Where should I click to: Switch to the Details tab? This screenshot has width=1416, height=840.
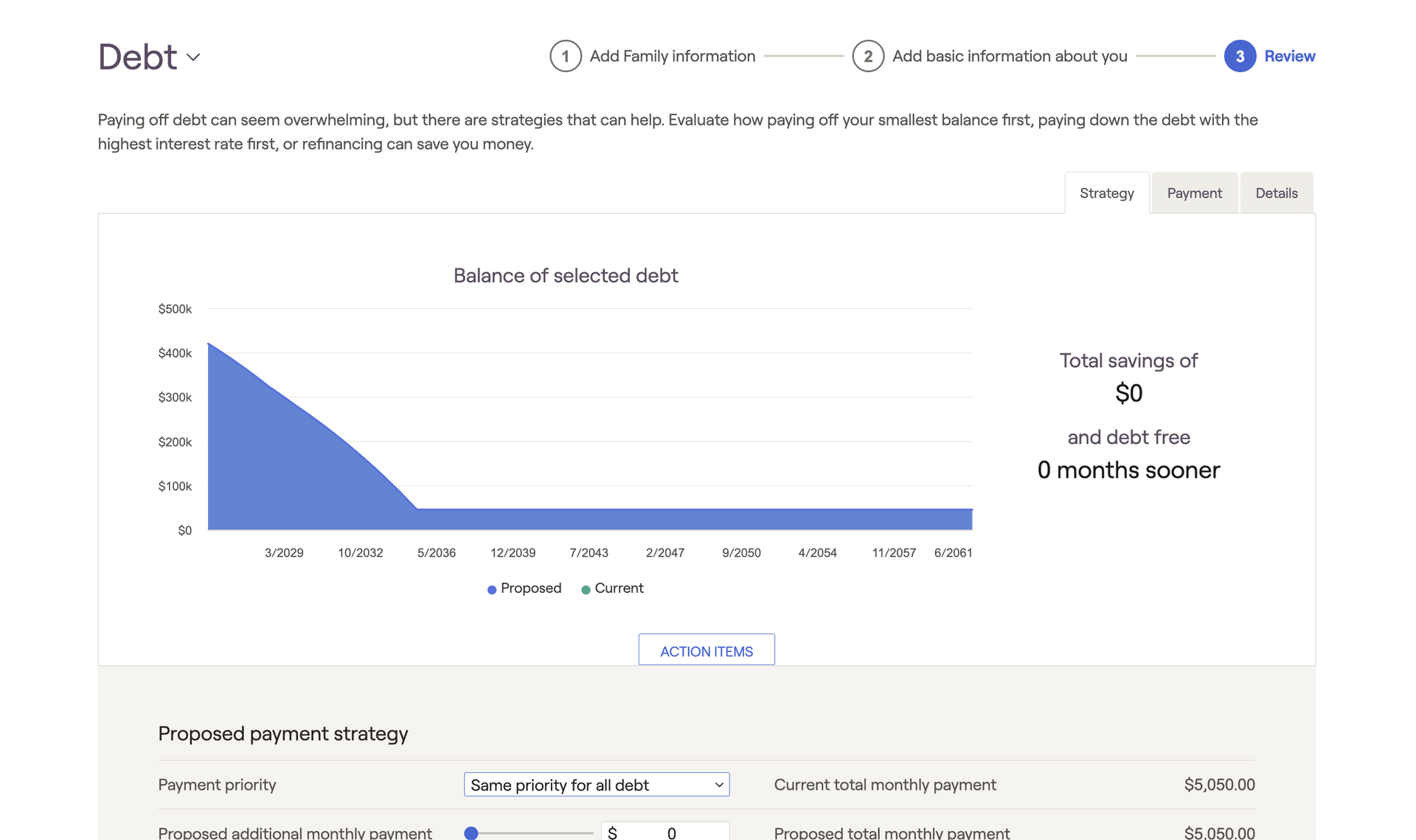point(1277,193)
